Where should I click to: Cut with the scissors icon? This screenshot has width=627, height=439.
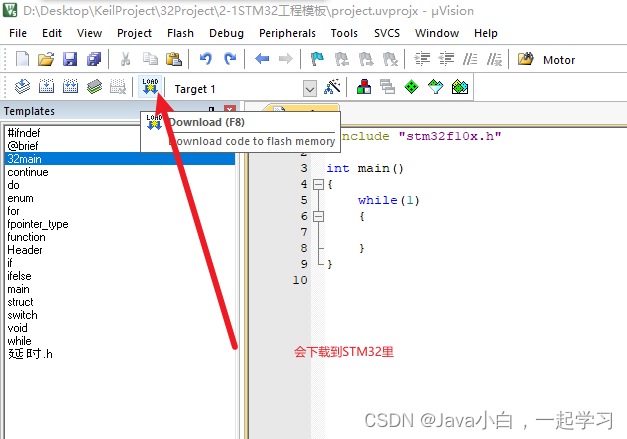coord(126,59)
